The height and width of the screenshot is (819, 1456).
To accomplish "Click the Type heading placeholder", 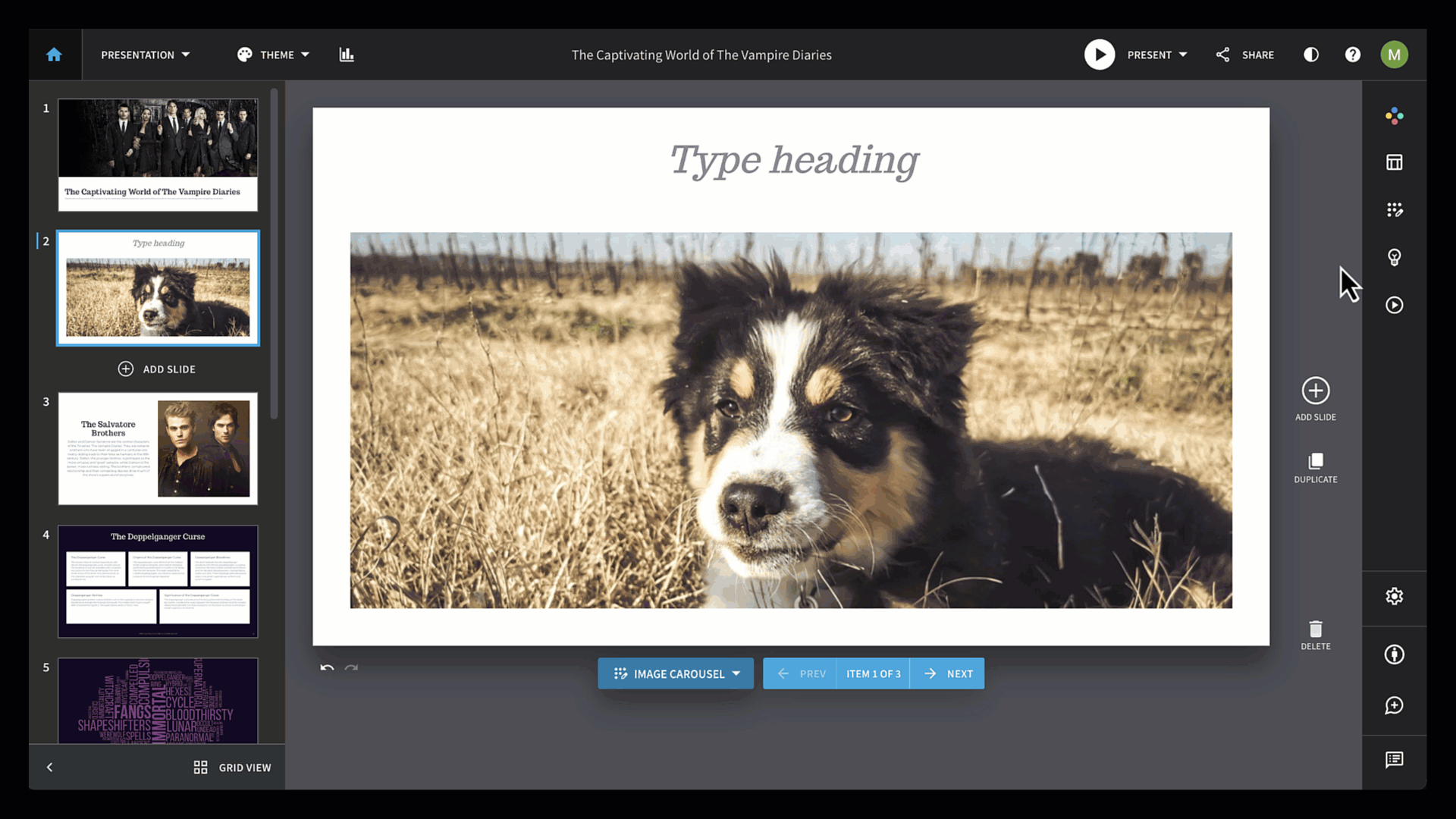I will pyautogui.click(x=793, y=161).
